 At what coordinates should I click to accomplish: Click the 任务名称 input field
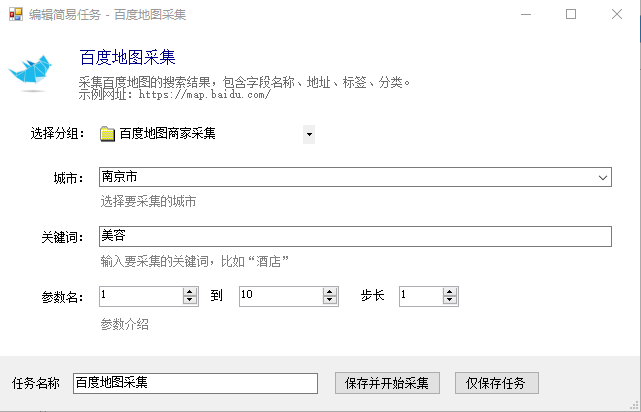[195, 383]
